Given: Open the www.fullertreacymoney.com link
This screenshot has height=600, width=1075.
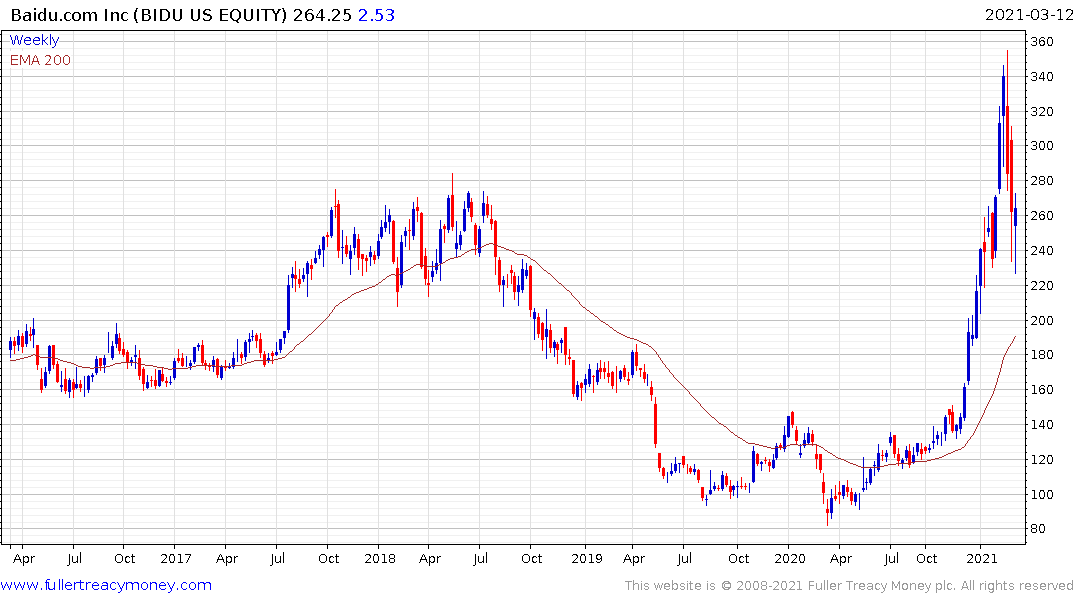Looking at the screenshot, I should 106,585.
